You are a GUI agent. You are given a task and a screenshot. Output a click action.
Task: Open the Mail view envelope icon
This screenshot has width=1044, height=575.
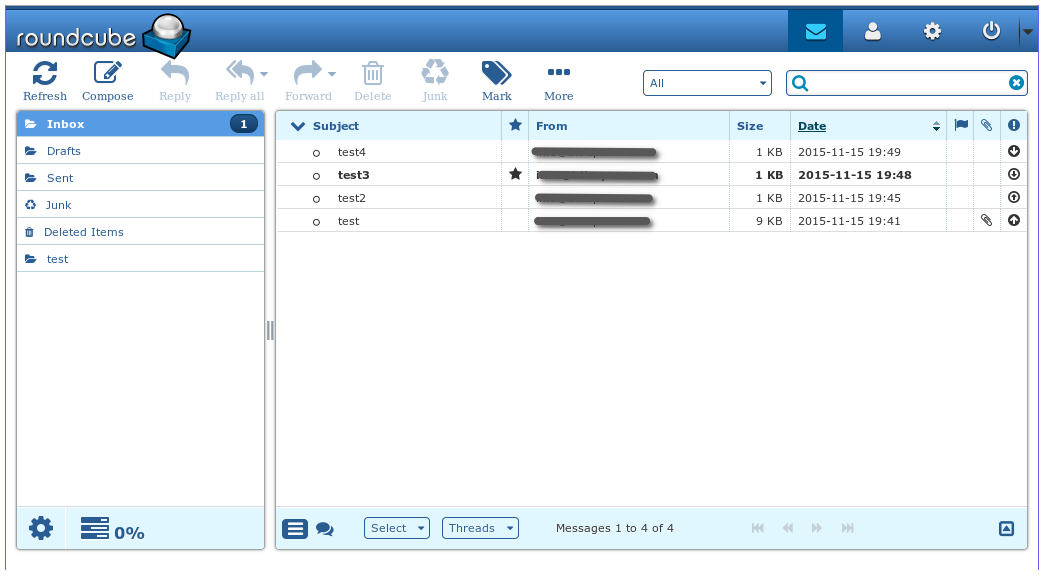[x=816, y=31]
